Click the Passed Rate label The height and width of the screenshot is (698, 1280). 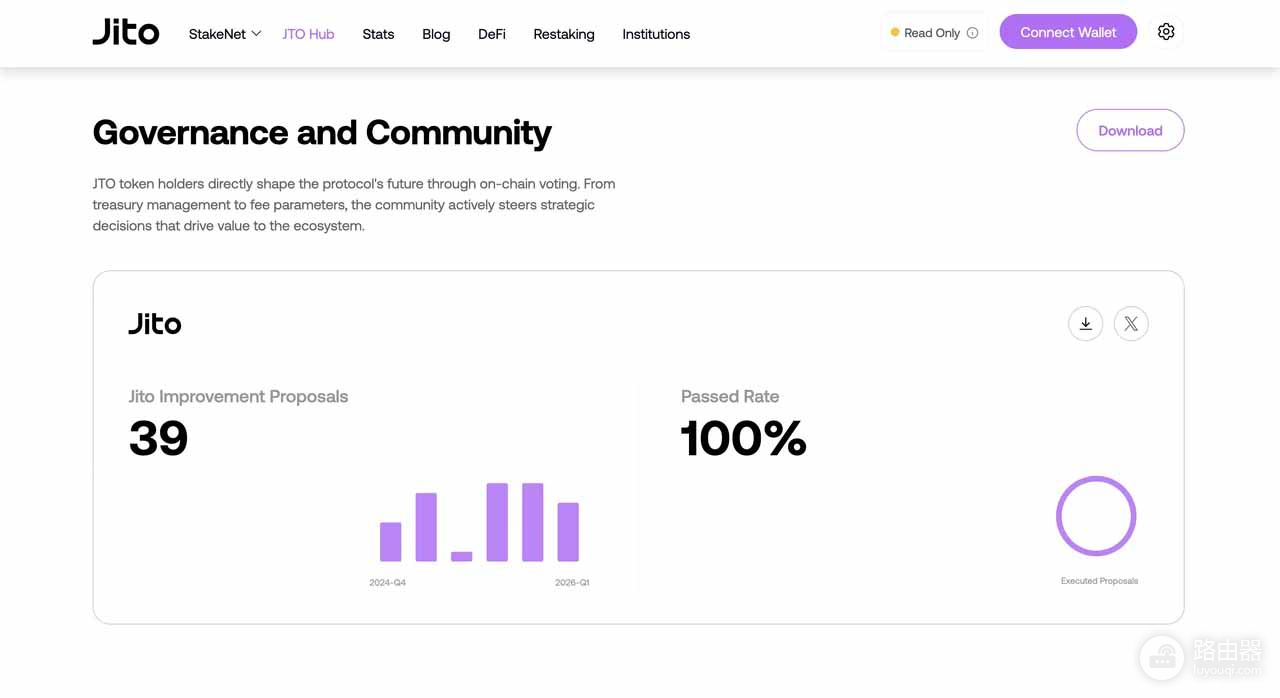point(730,396)
